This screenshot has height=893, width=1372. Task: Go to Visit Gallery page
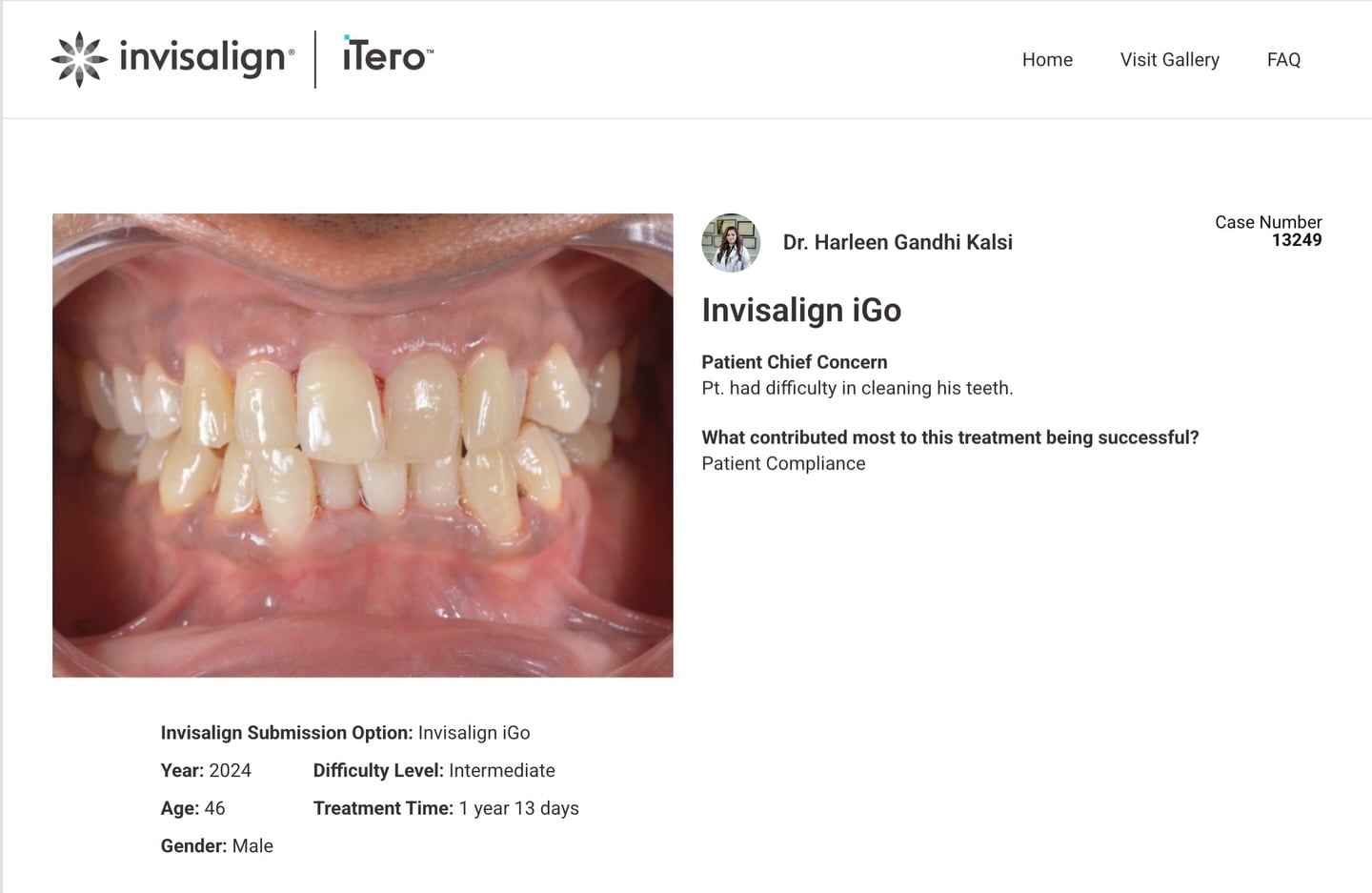1169,59
